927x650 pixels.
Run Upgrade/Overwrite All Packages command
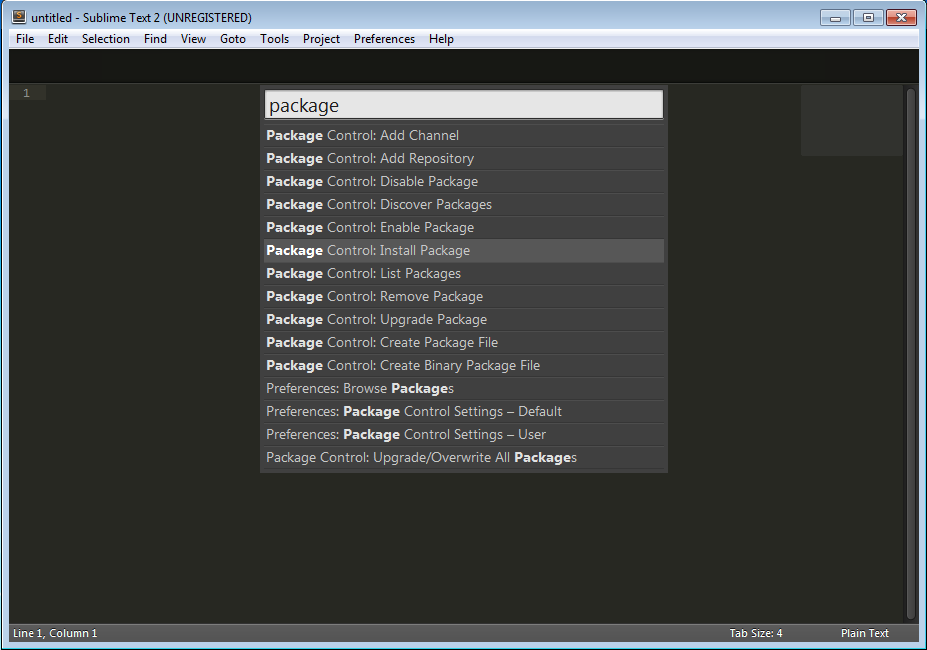coord(464,458)
